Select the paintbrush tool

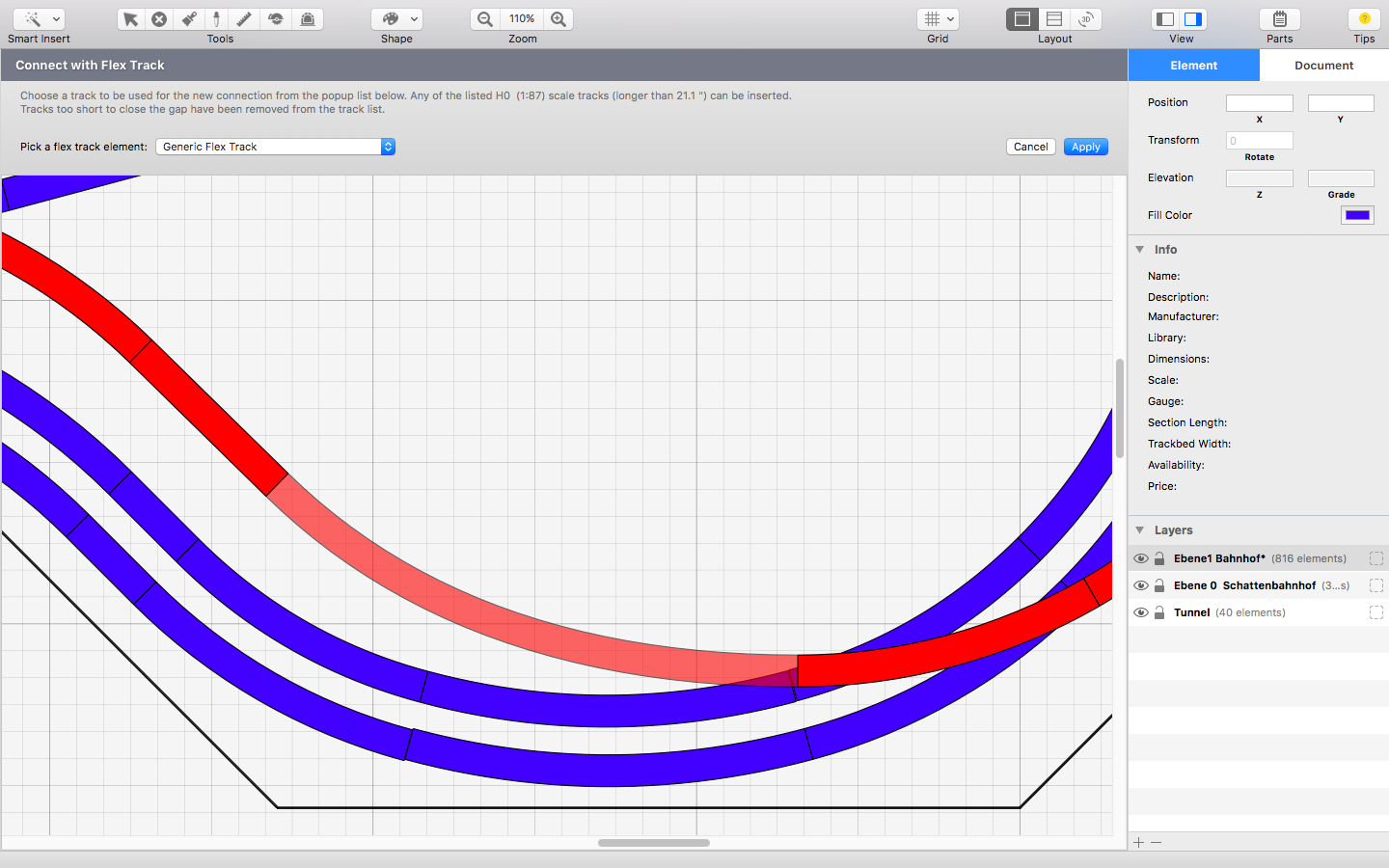point(189,19)
